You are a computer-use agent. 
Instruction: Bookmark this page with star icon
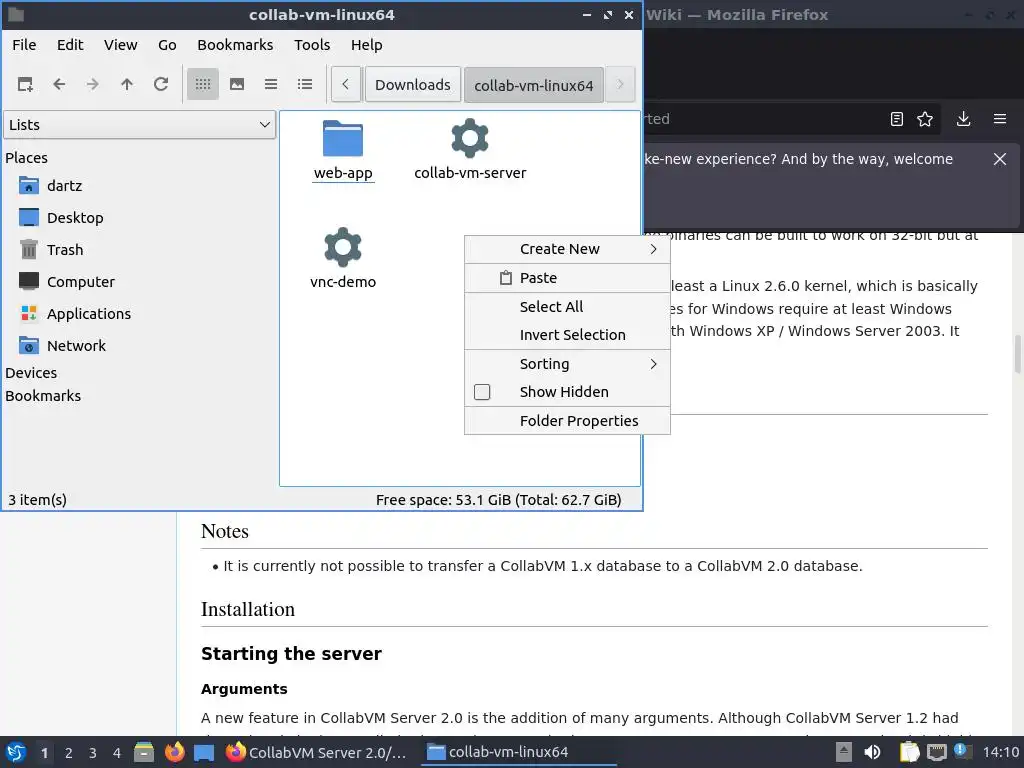coord(925,119)
